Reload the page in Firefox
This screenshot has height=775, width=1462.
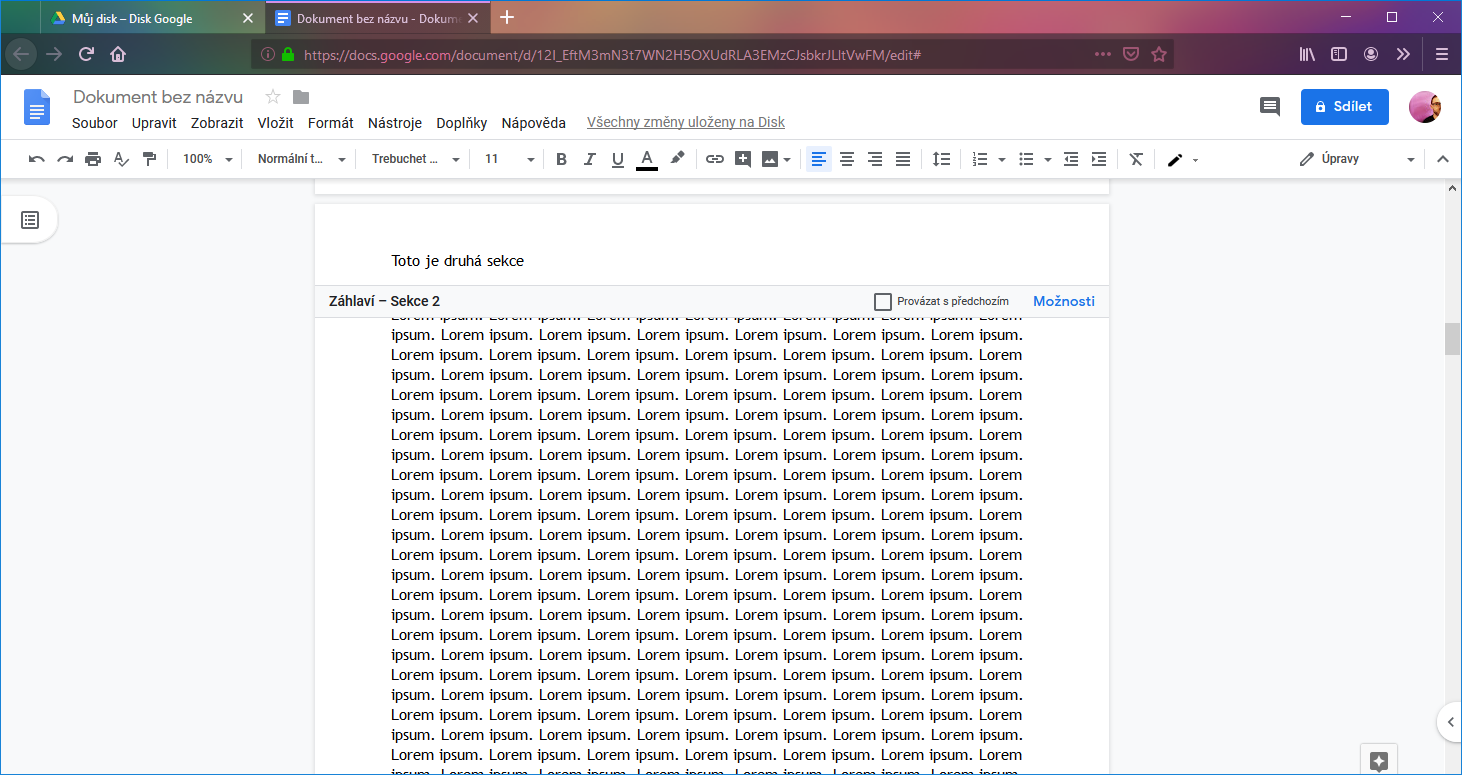87,54
